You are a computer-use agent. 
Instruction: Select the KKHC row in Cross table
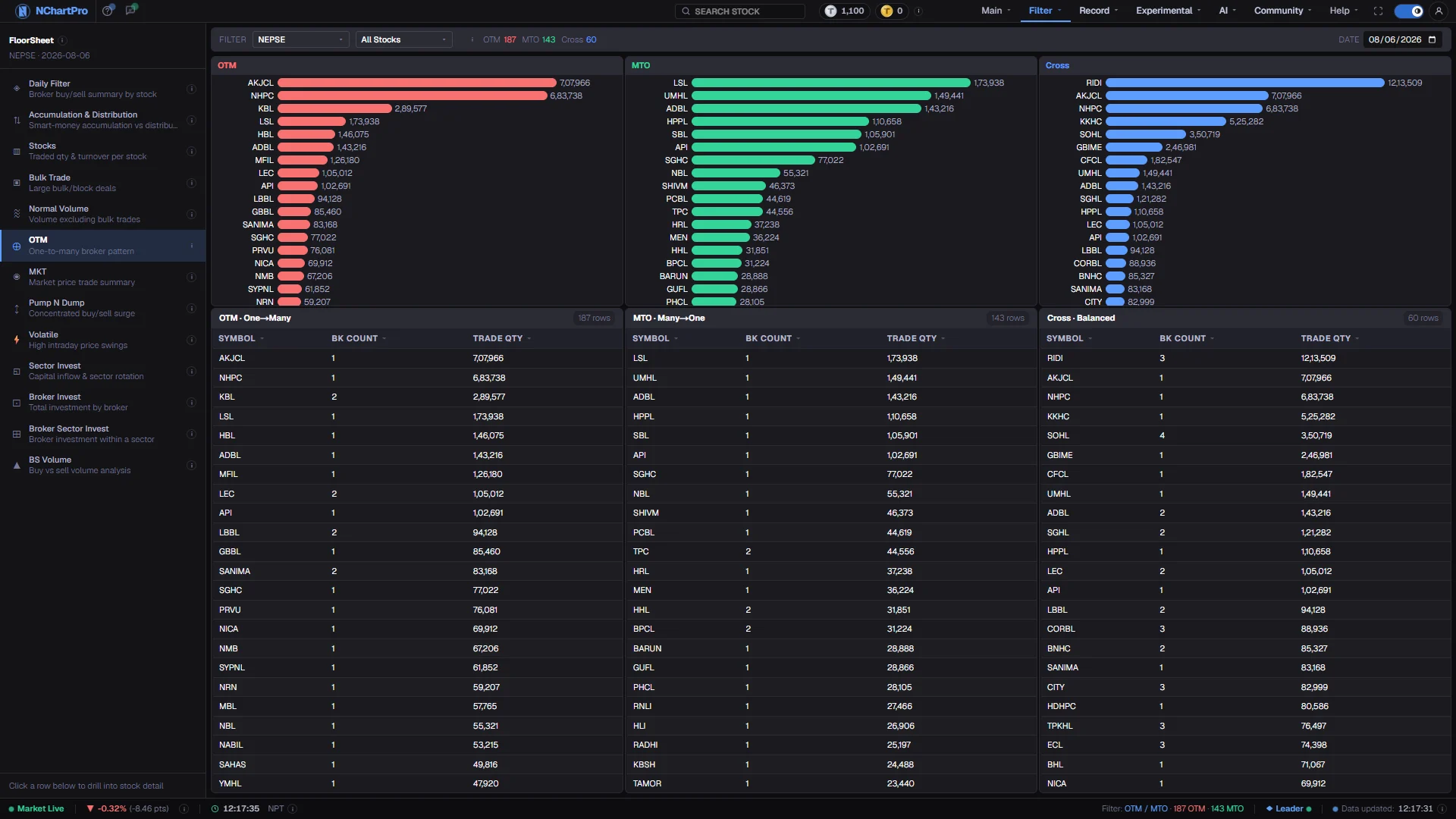[1244, 416]
